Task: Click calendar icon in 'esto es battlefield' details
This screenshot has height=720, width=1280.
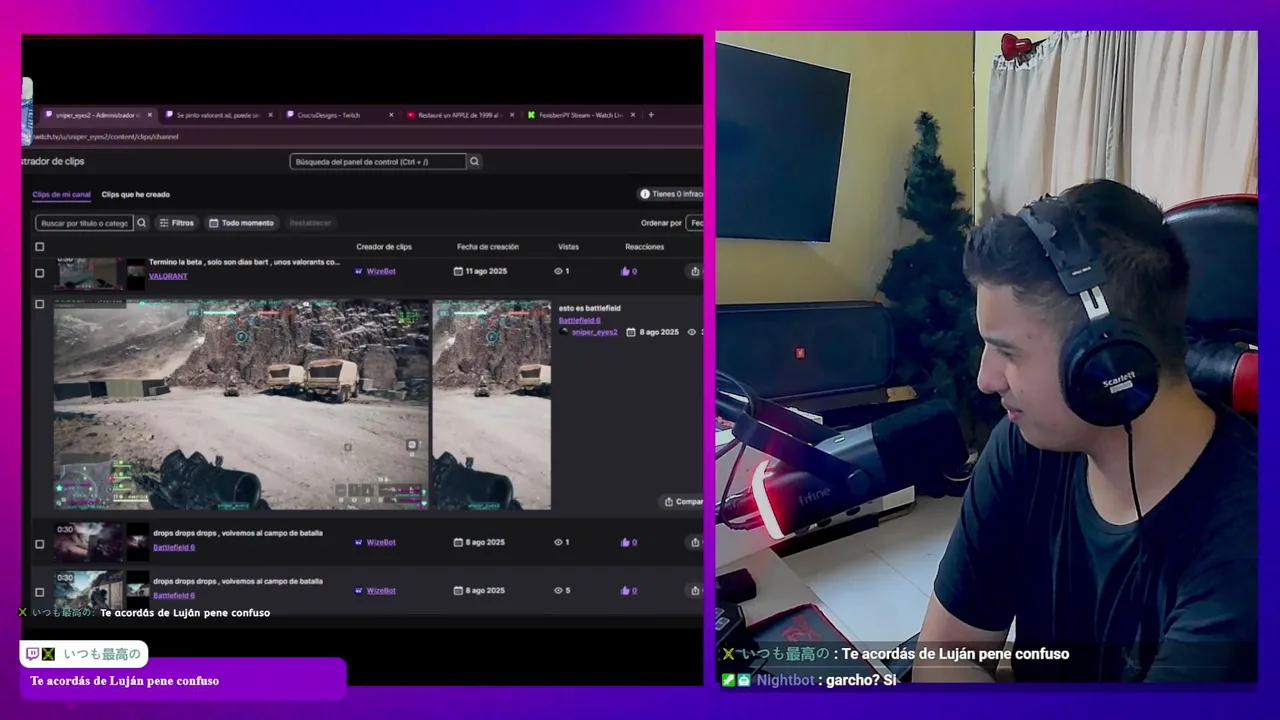Action: 631,332
